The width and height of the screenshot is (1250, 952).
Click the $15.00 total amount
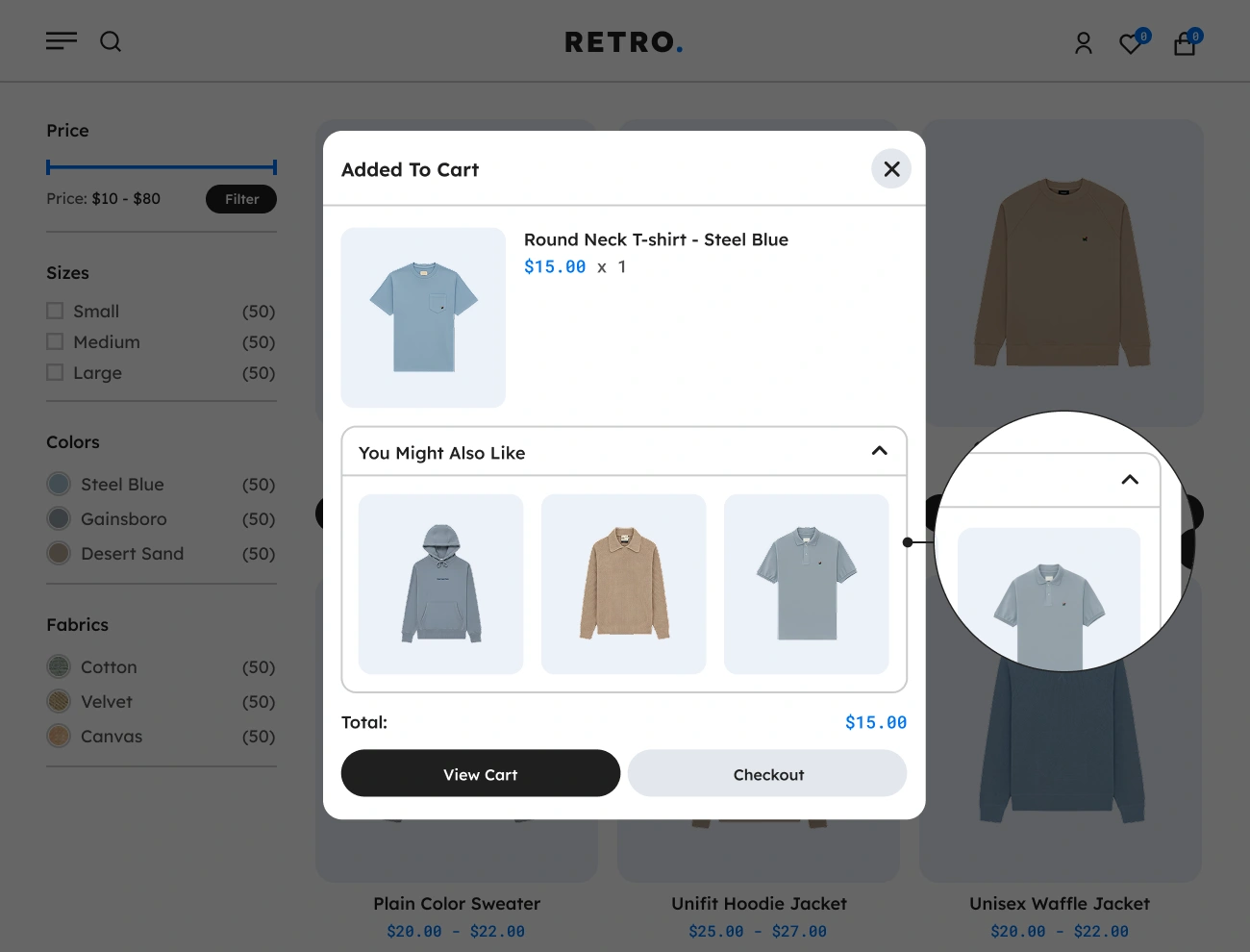876,722
